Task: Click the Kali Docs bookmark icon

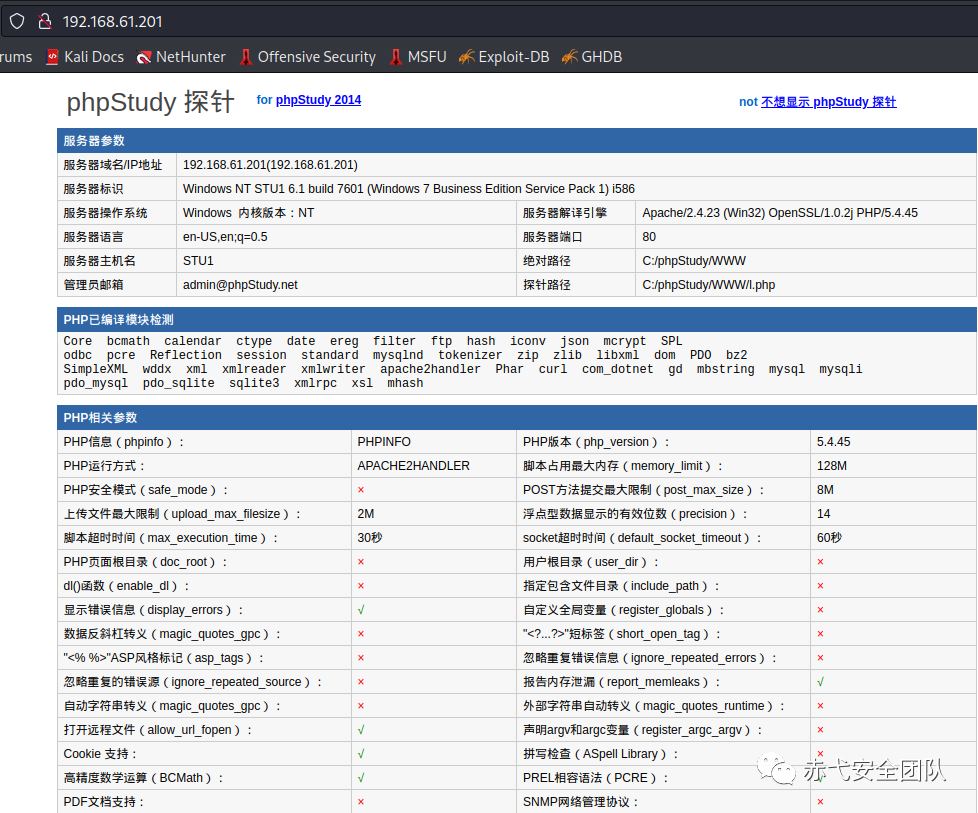Action: click(x=53, y=57)
